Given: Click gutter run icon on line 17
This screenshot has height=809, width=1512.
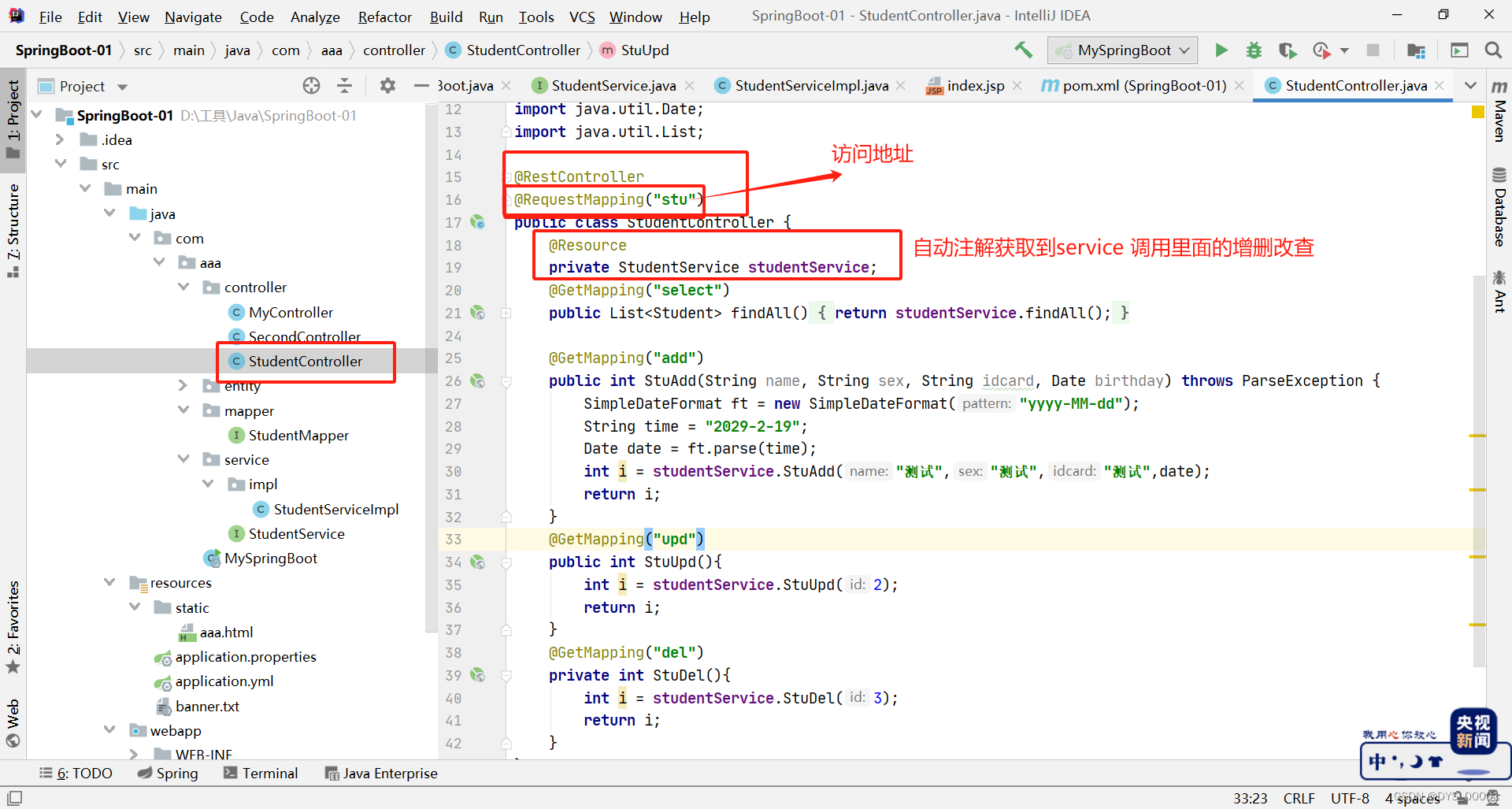Looking at the screenshot, I should coord(478,222).
